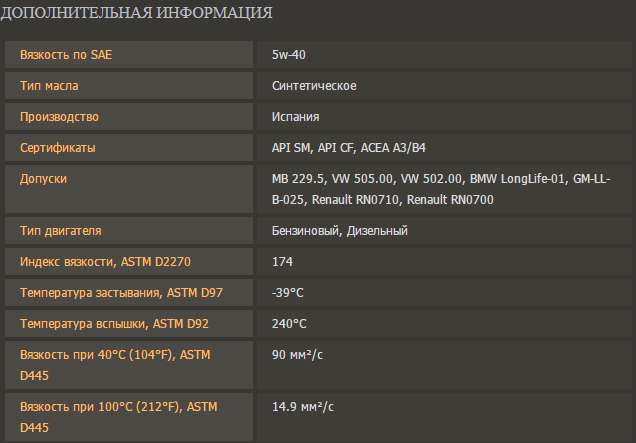Click the 14.9 мм²/с value

coord(303,406)
